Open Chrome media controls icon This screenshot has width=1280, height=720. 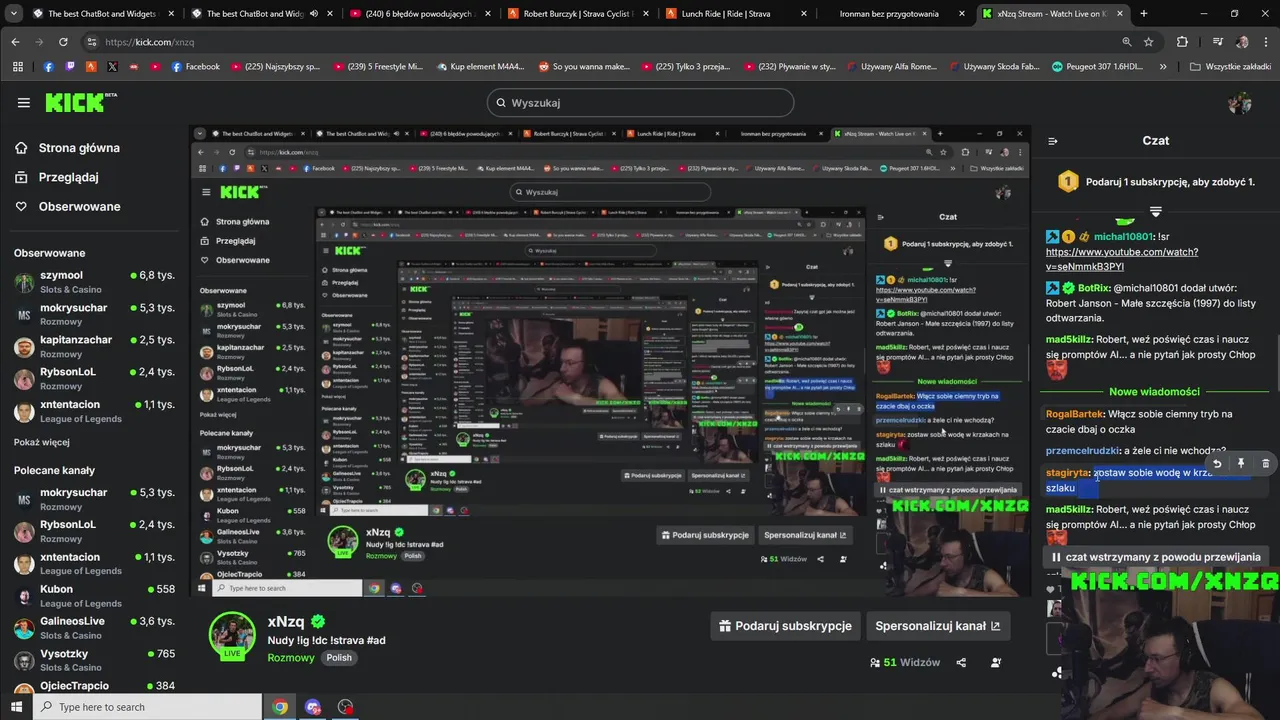[1217, 42]
